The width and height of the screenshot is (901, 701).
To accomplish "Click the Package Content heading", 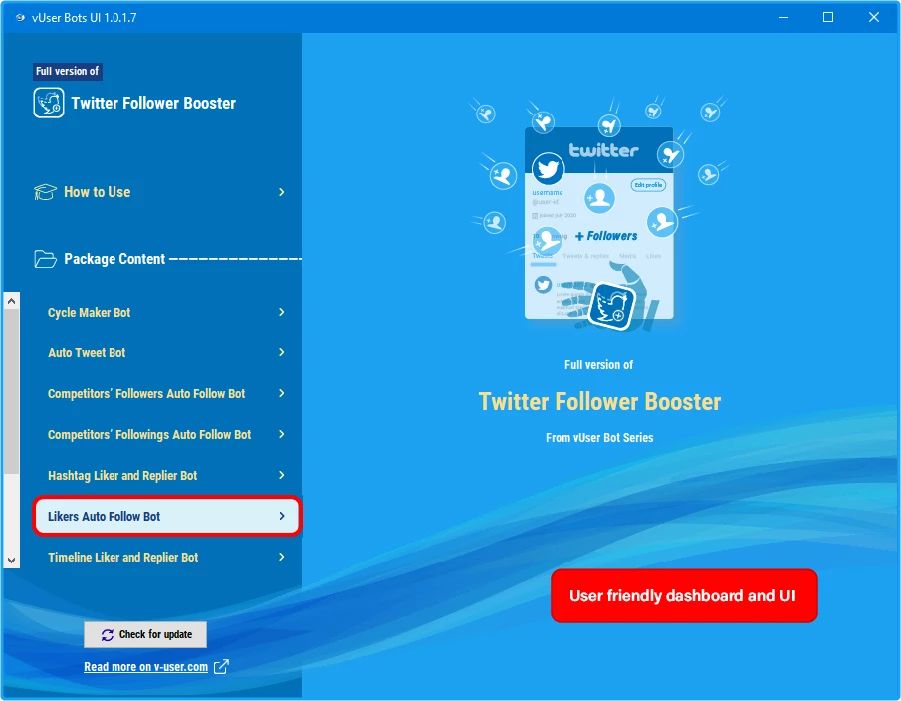I will coord(114,259).
